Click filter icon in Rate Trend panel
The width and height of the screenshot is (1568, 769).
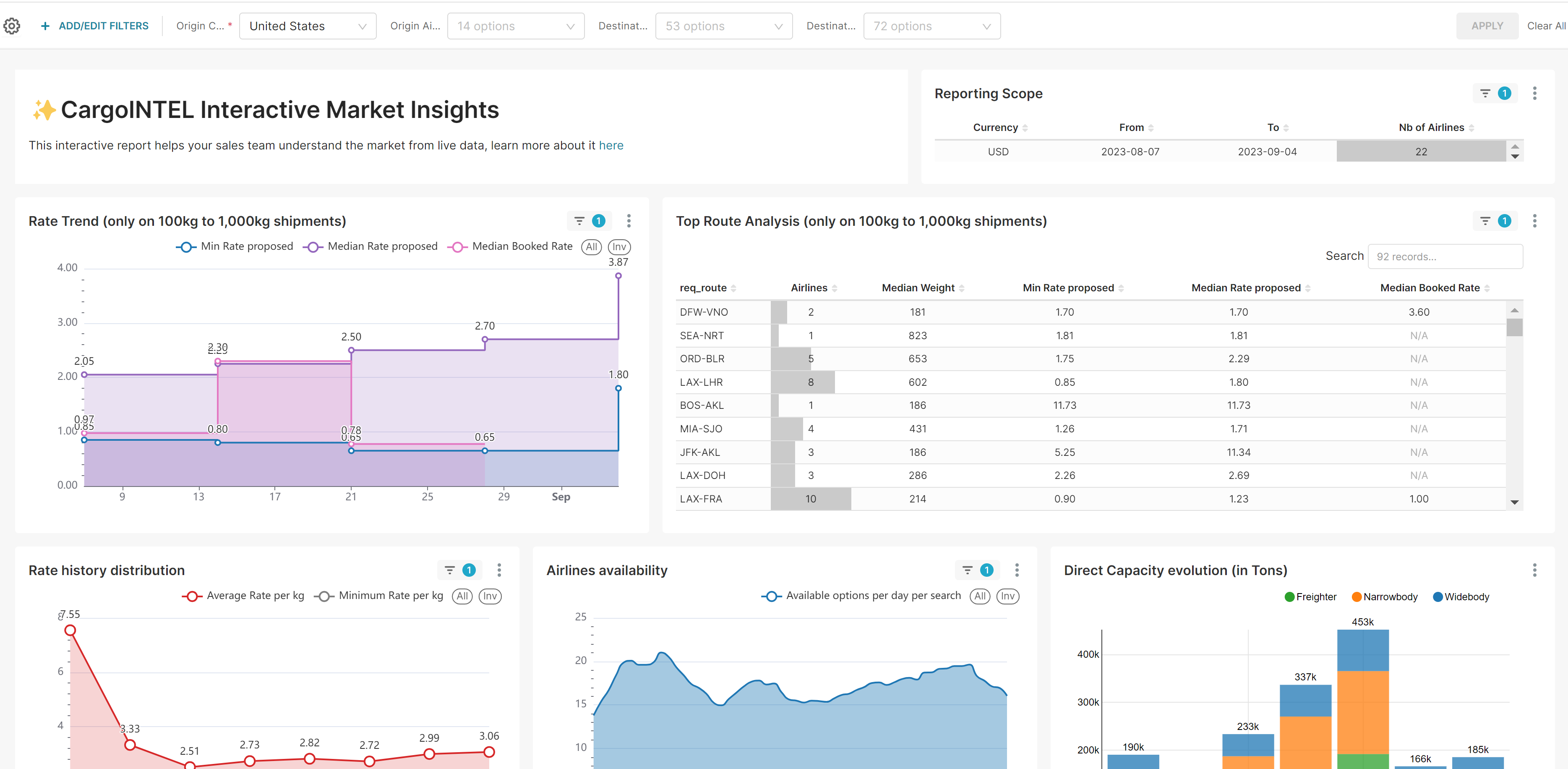[579, 220]
